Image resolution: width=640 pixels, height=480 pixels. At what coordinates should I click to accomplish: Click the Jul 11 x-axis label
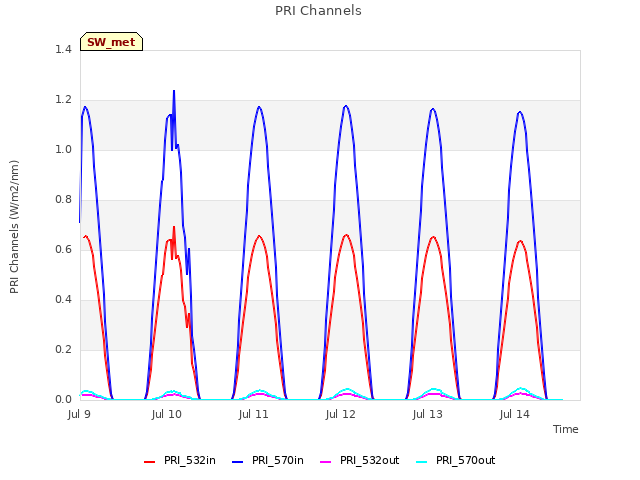point(253,414)
